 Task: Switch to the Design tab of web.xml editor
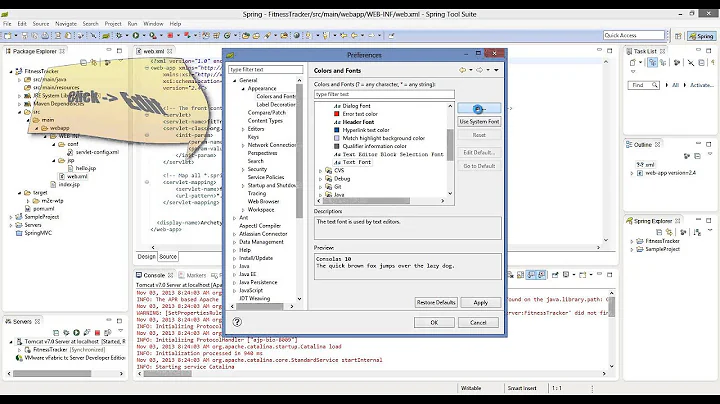coord(146,257)
